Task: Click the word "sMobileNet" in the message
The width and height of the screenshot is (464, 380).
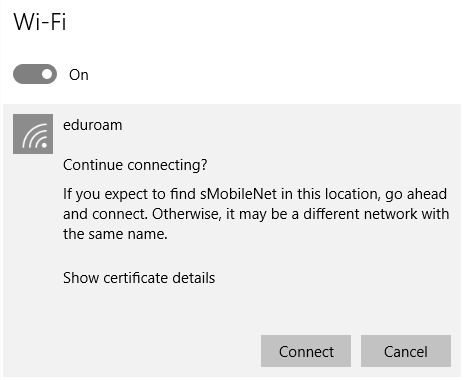Action: [x=238, y=194]
